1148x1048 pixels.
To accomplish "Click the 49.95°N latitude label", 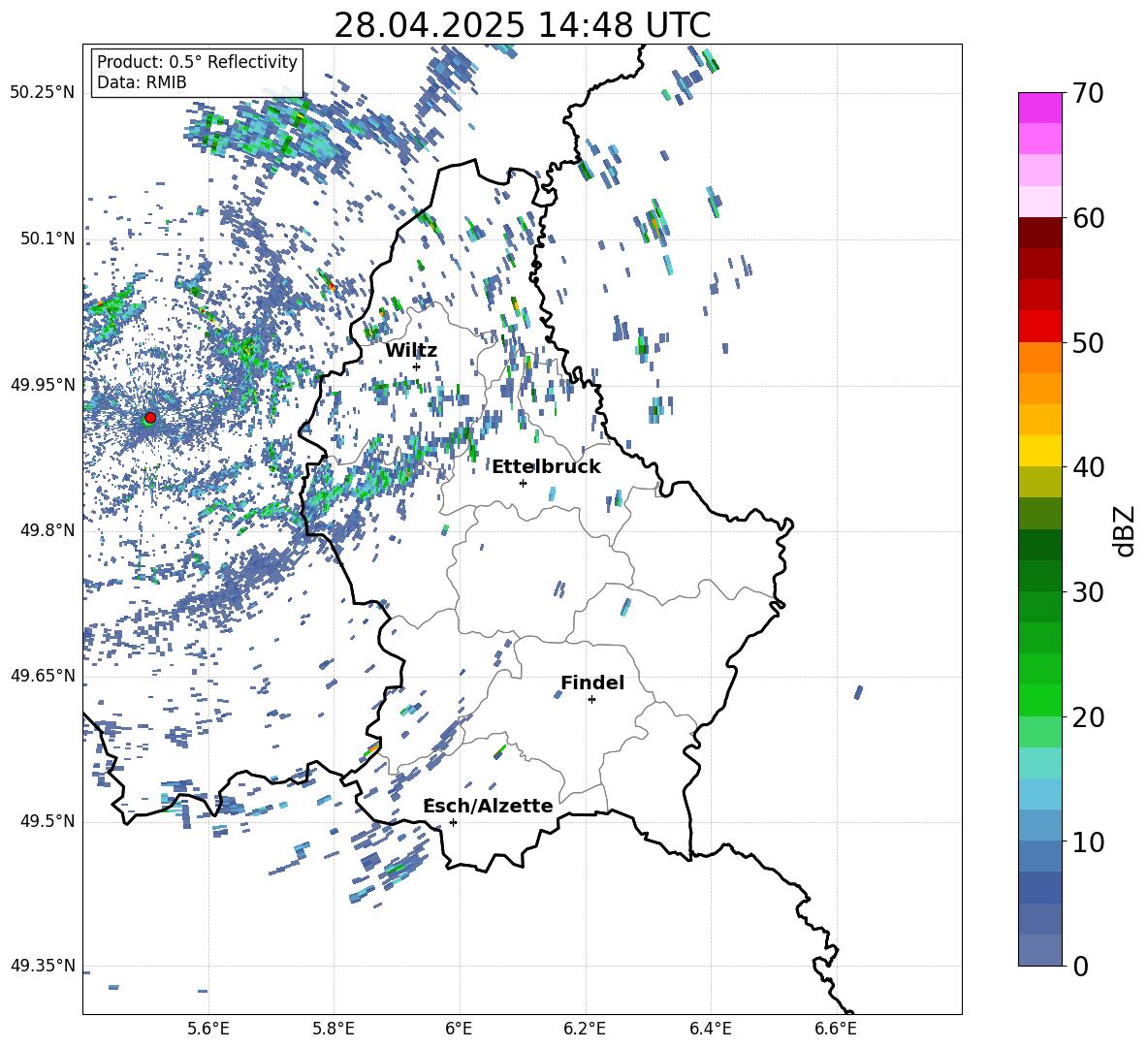I will tap(43, 385).
